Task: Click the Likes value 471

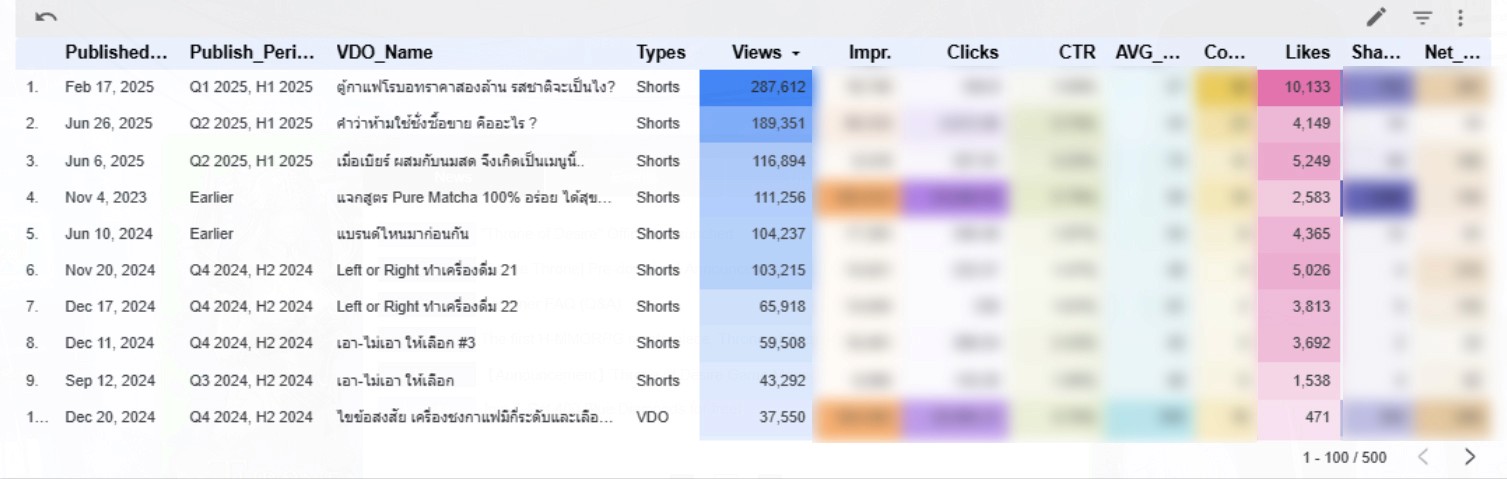Action: click(x=1318, y=417)
